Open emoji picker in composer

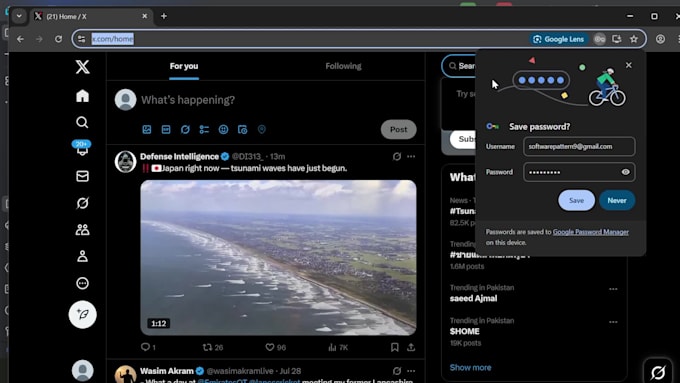coord(223,129)
